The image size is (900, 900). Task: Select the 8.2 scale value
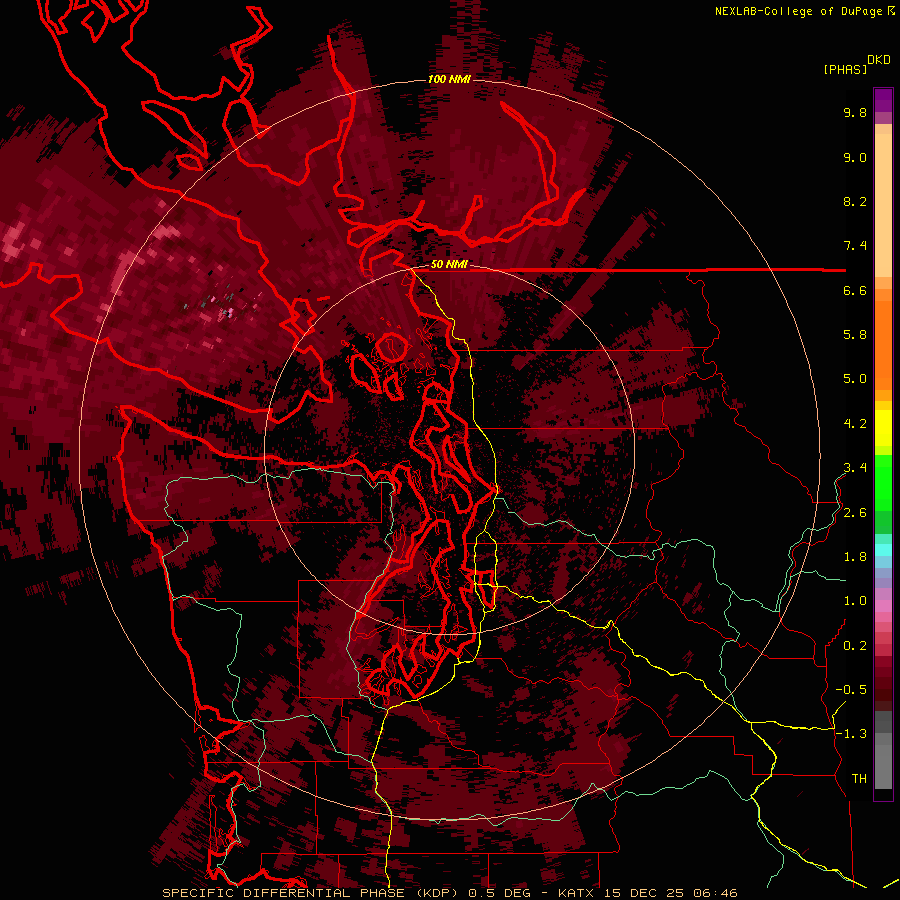(855, 201)
